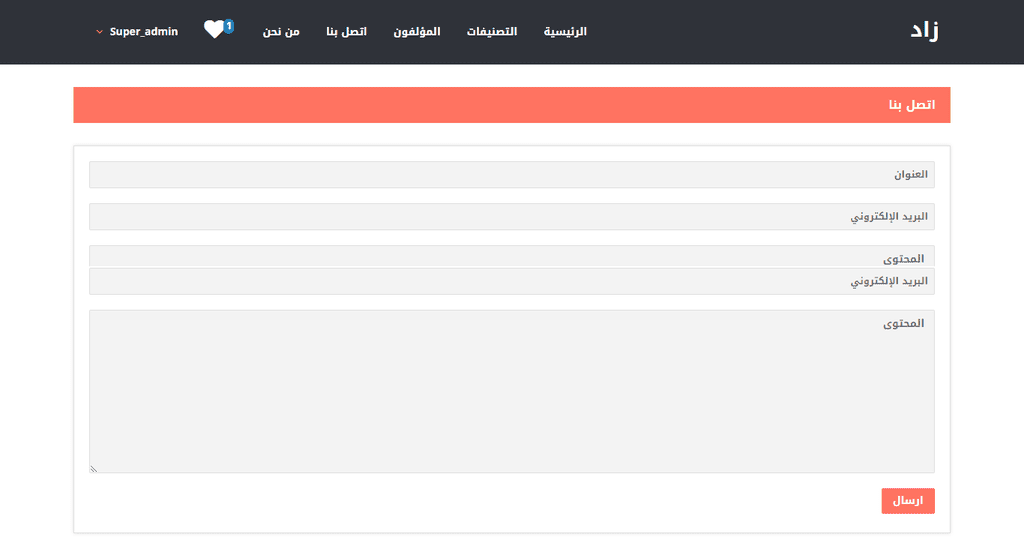The width and height of the screenshot is (1024, 549).
Task: Open the favorites heart icon
Action: point(214,29)
